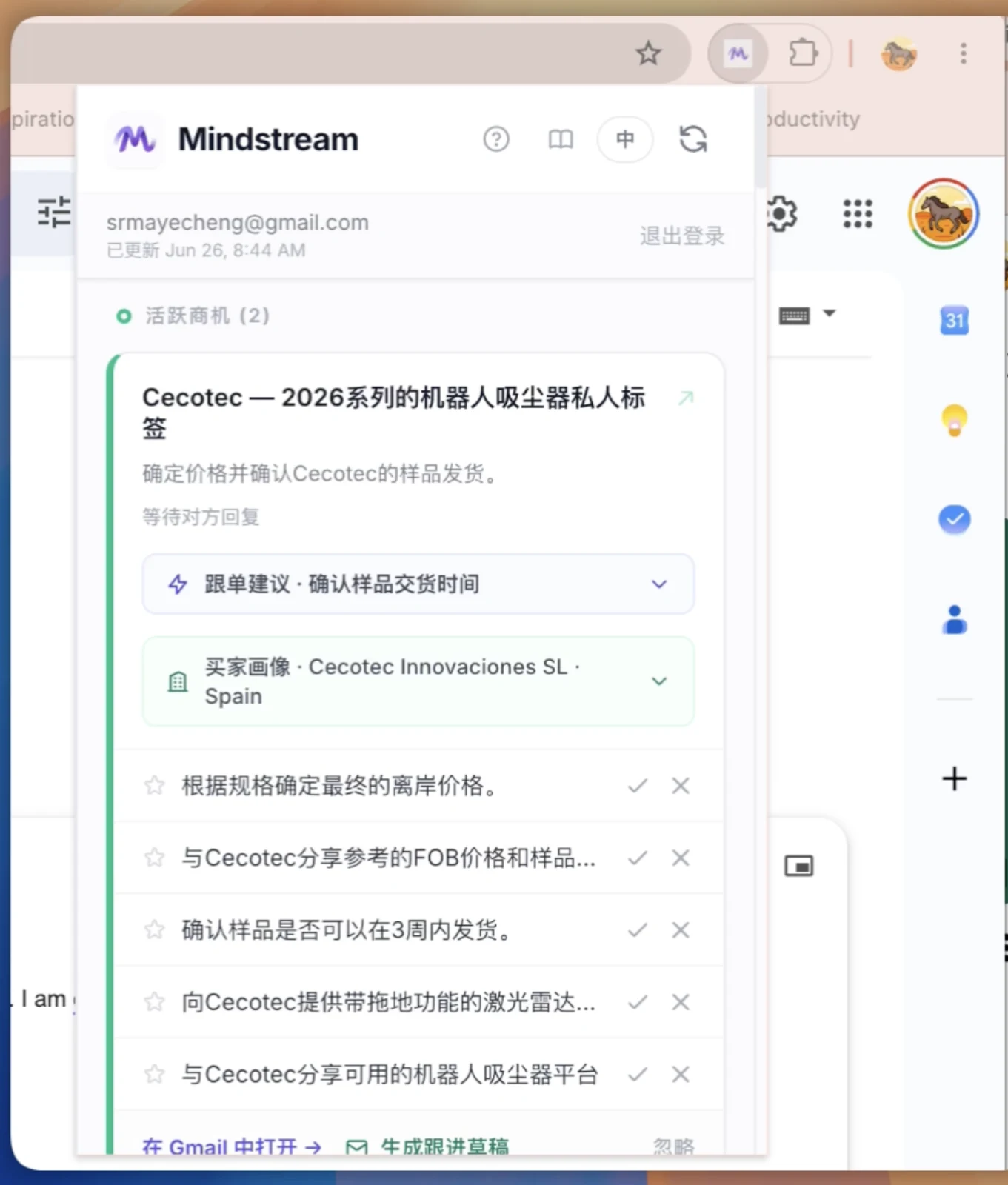Click the Mindstream logo
The height and width of the screenshot is (1185, 1008).
[134, 138]
